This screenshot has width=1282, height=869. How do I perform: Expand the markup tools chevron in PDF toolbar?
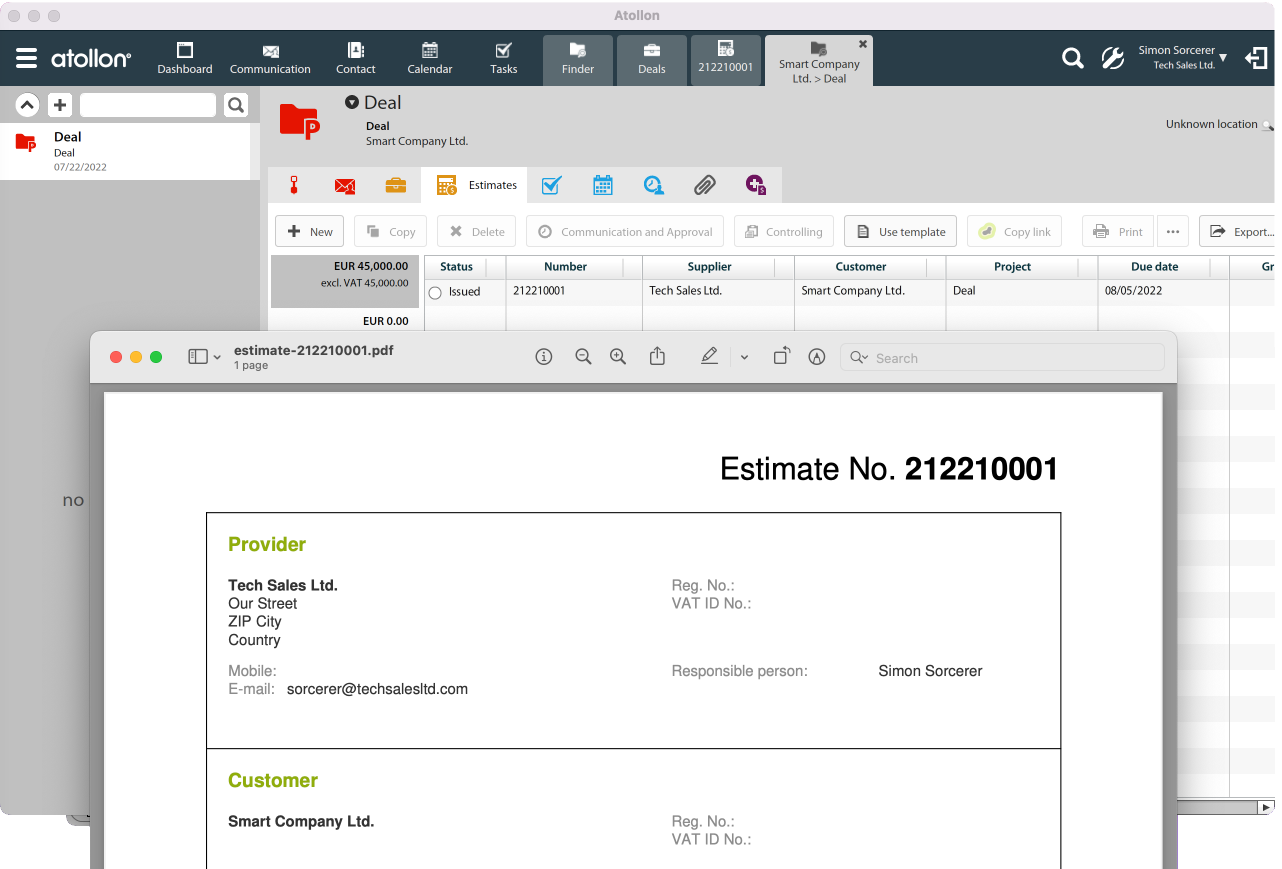(x=744, y=356)
